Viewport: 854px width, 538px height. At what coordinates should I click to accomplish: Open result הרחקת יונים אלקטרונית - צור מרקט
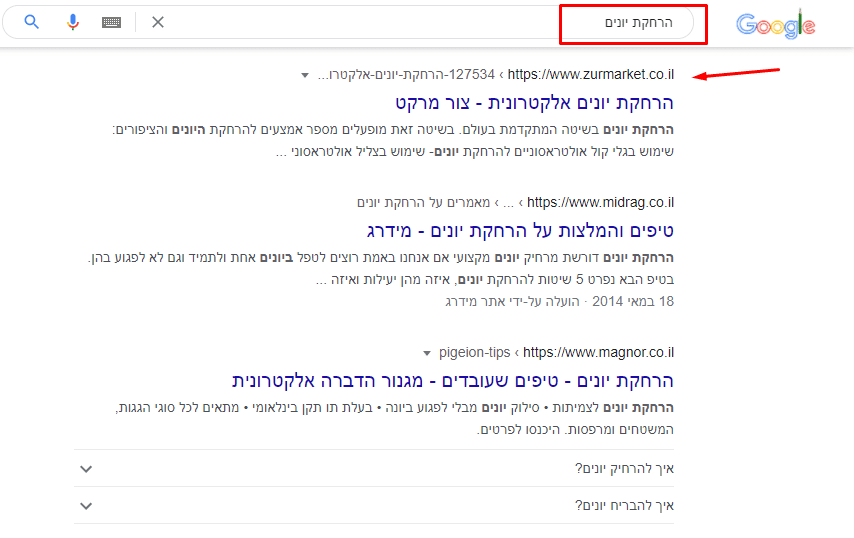tap(534, 102)
